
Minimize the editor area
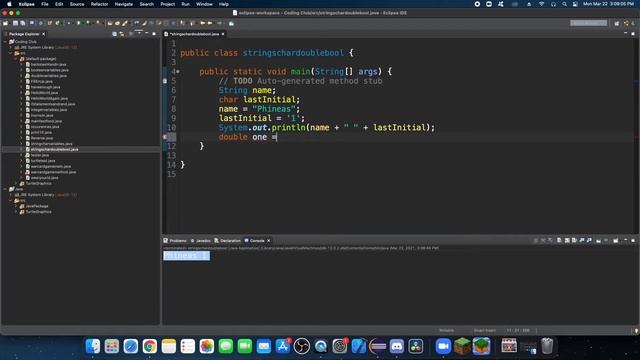[x=626, y=34]
